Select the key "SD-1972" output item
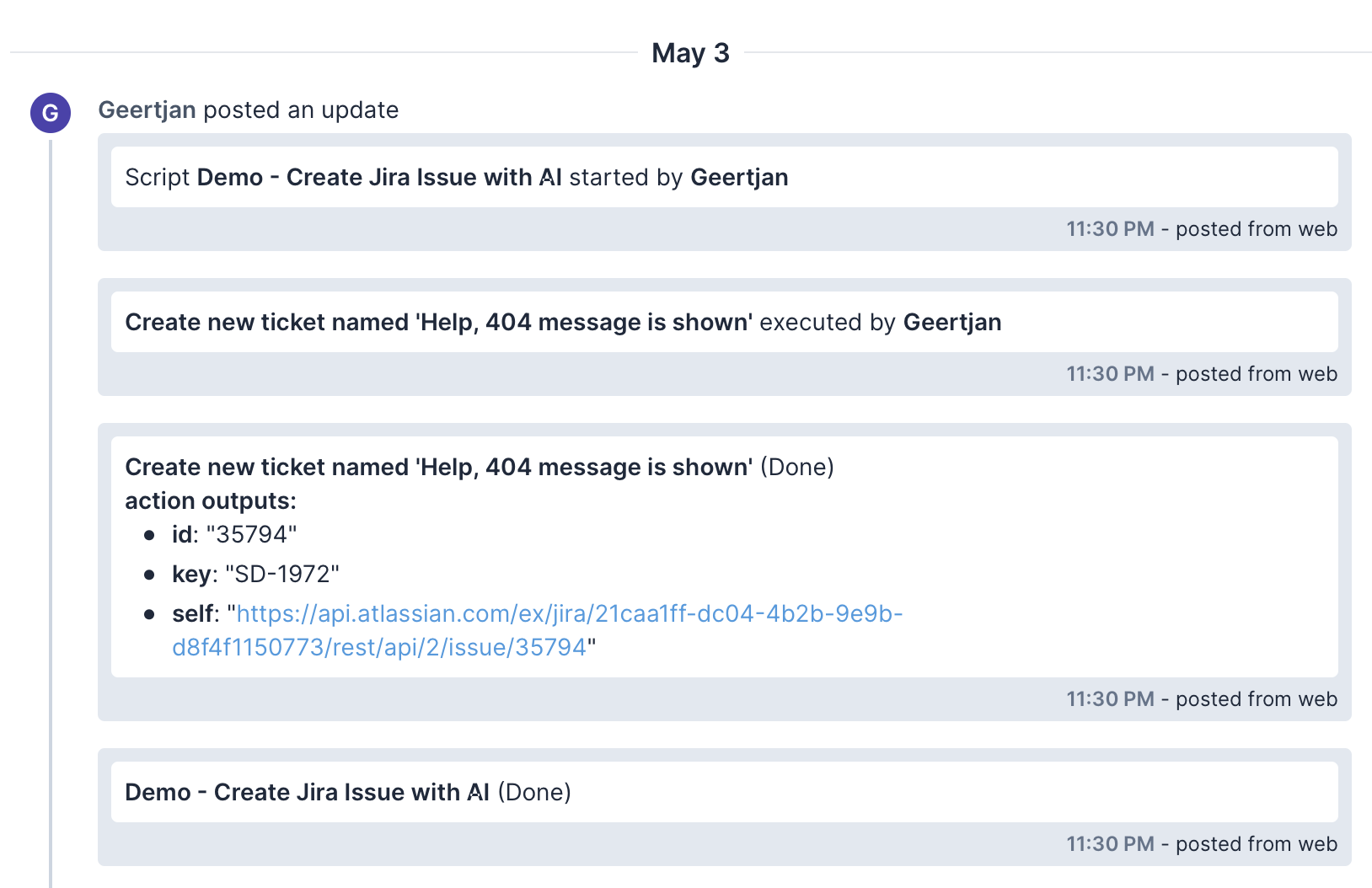The height and width of the screenshot is (888, 1372). 255,575
